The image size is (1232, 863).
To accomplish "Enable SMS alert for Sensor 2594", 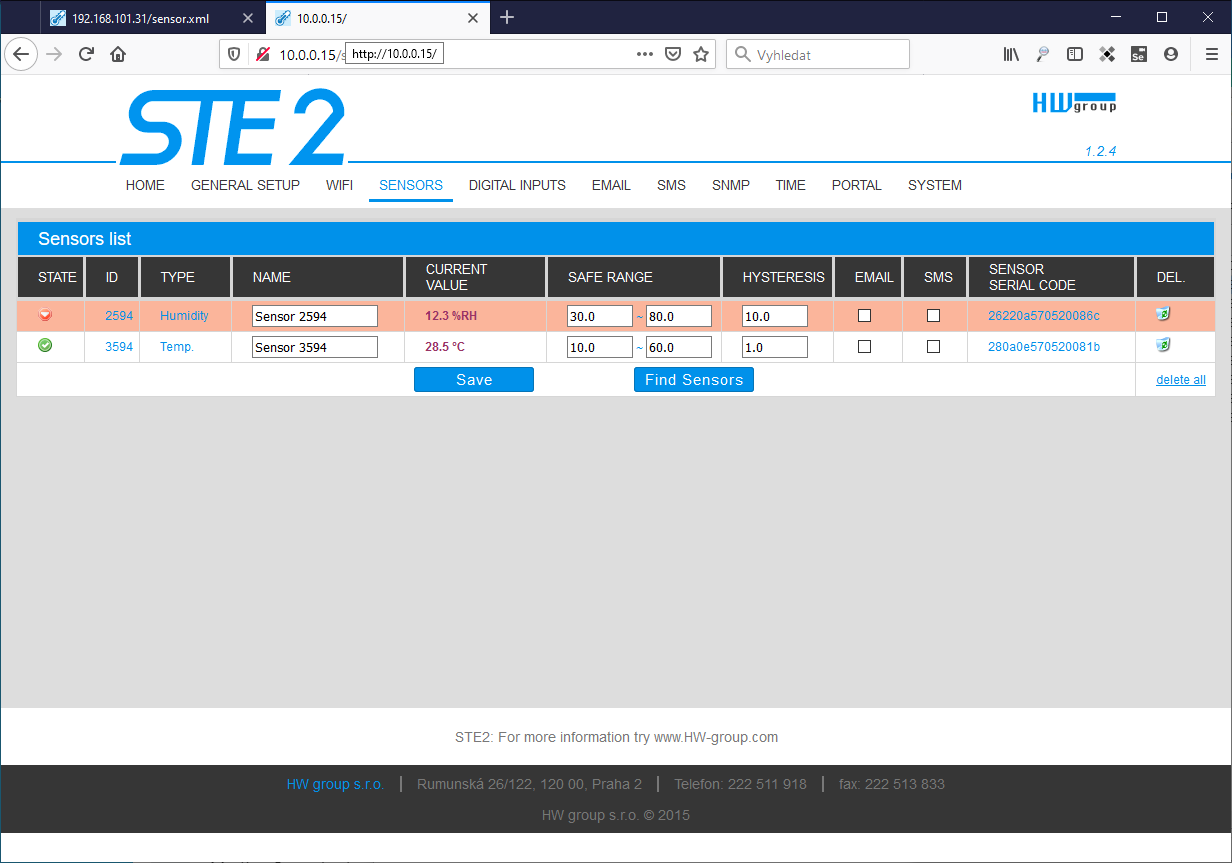I will [933, 316].
